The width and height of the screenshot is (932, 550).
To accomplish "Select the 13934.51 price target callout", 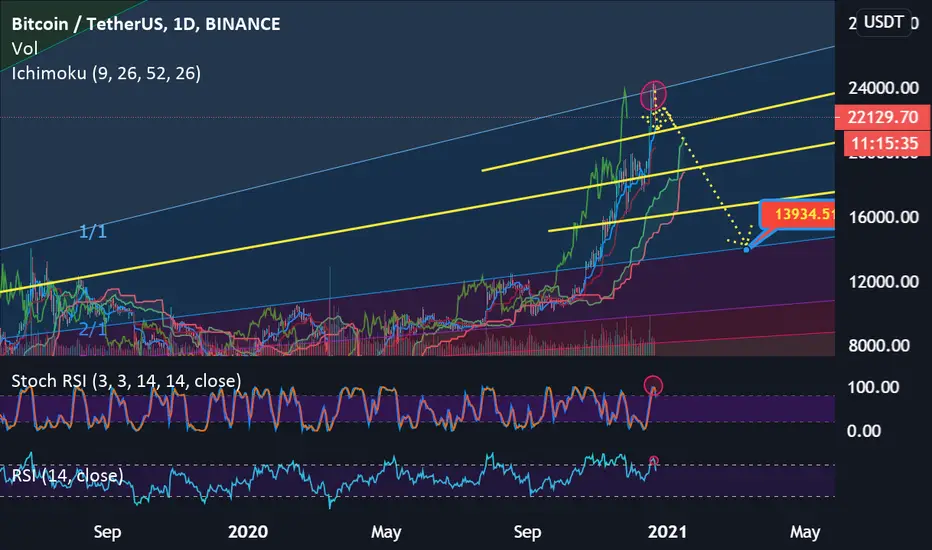I will click(798, 214).
